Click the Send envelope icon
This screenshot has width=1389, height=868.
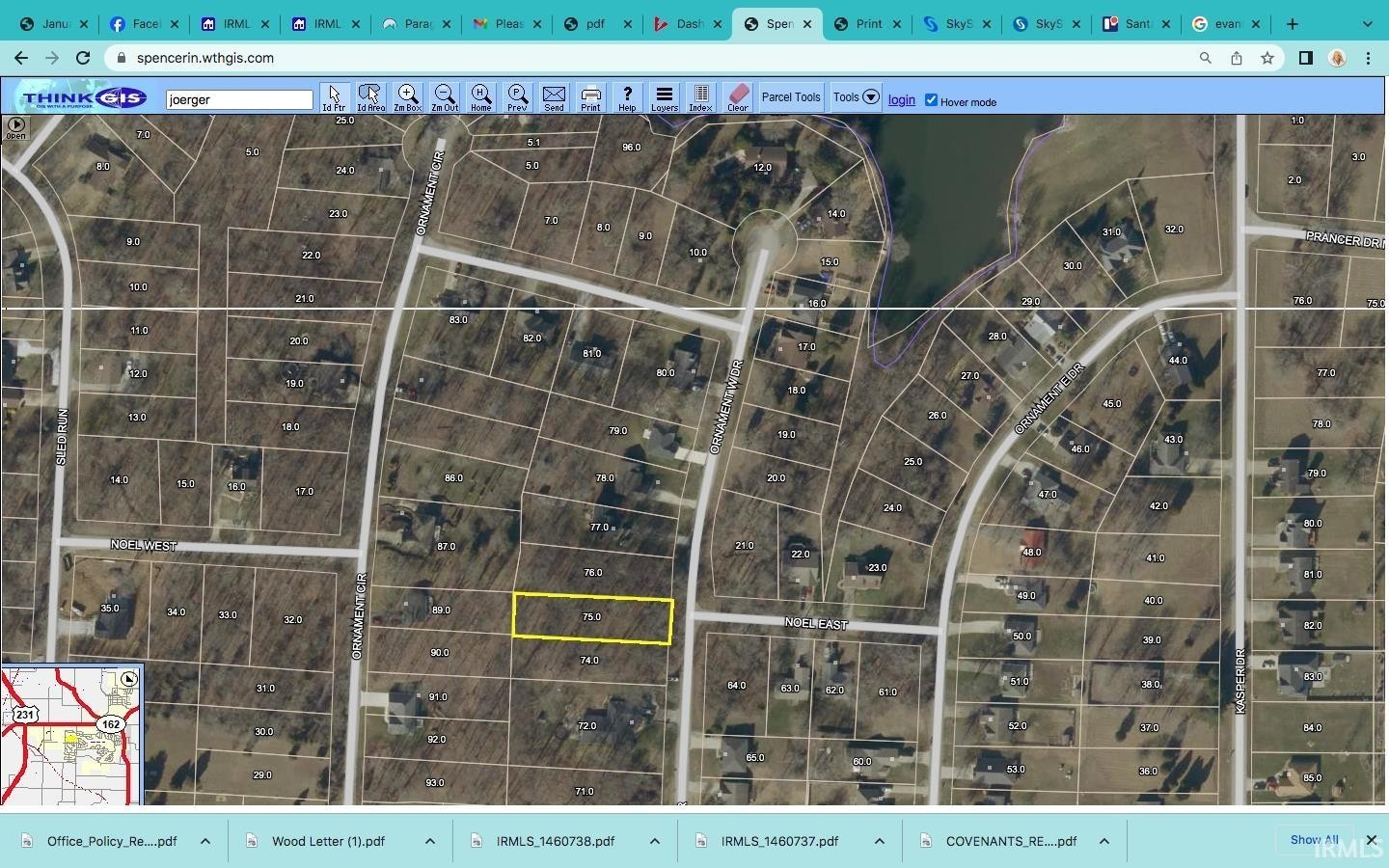[554, 97]
